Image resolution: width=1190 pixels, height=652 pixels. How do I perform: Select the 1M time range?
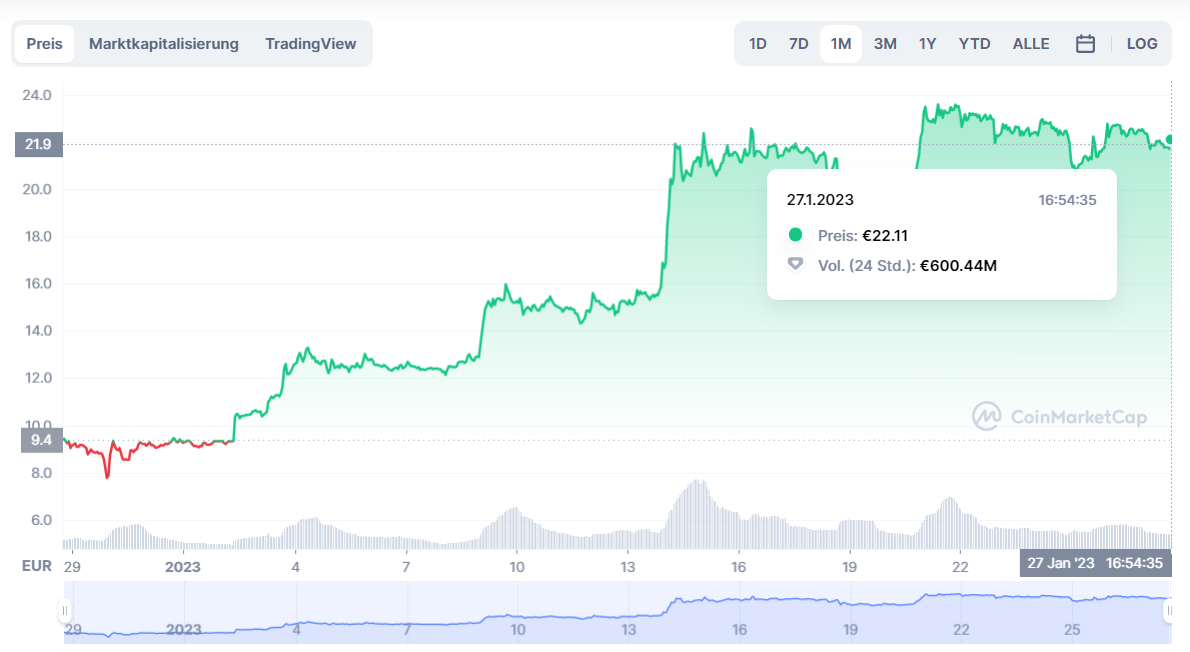click(x=840, y=44)
